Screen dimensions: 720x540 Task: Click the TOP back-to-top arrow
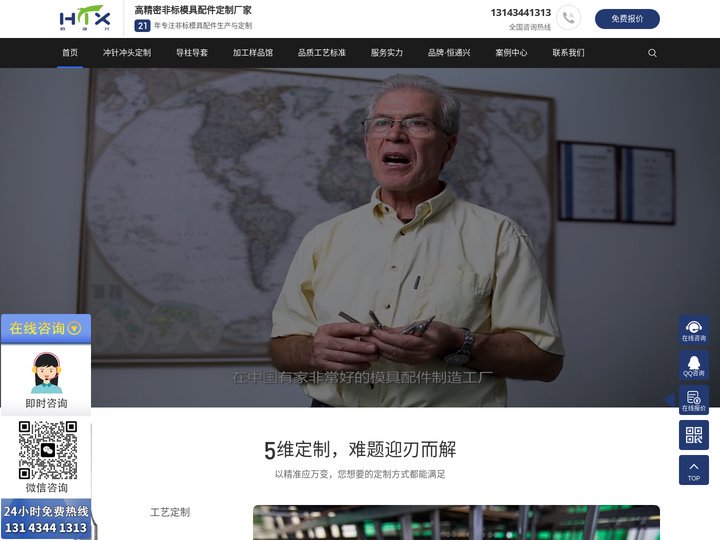[x=693, y=470]
